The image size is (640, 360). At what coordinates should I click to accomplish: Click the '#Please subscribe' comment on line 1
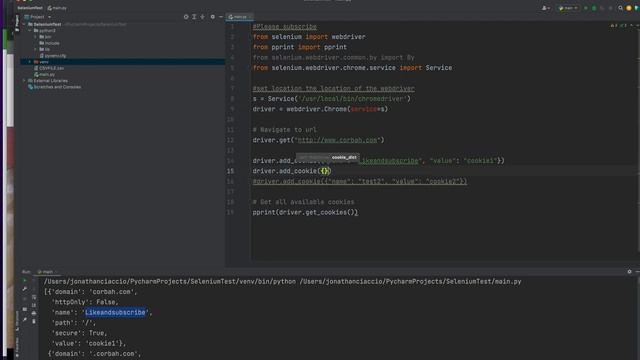[x=284, y=27]
